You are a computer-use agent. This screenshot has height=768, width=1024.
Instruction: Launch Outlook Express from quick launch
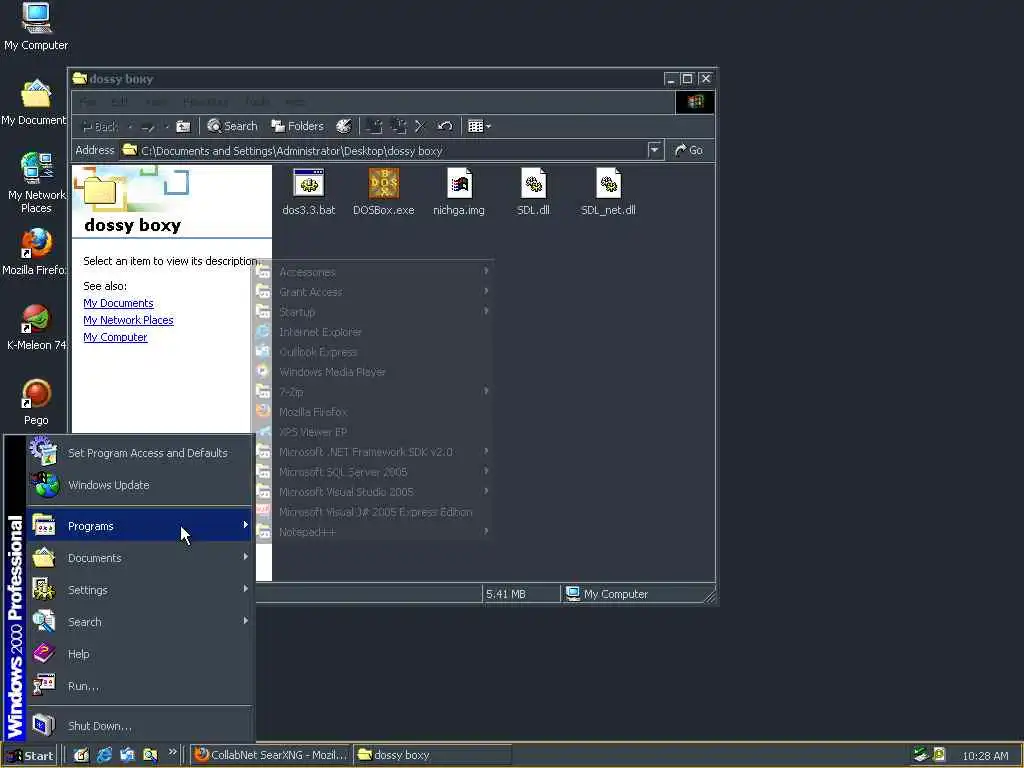pos(127,755)
